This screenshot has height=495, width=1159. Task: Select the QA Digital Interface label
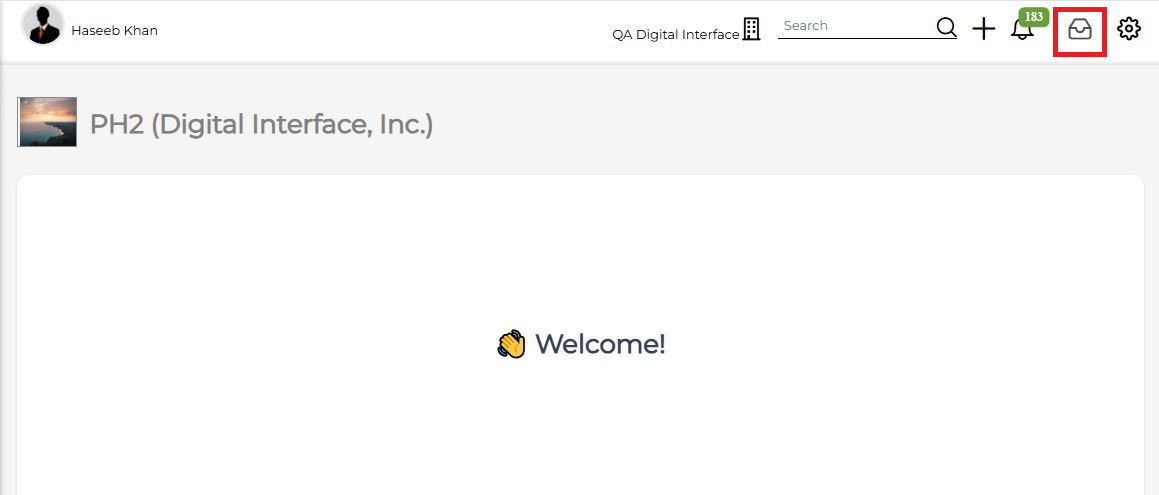(675, 35)
